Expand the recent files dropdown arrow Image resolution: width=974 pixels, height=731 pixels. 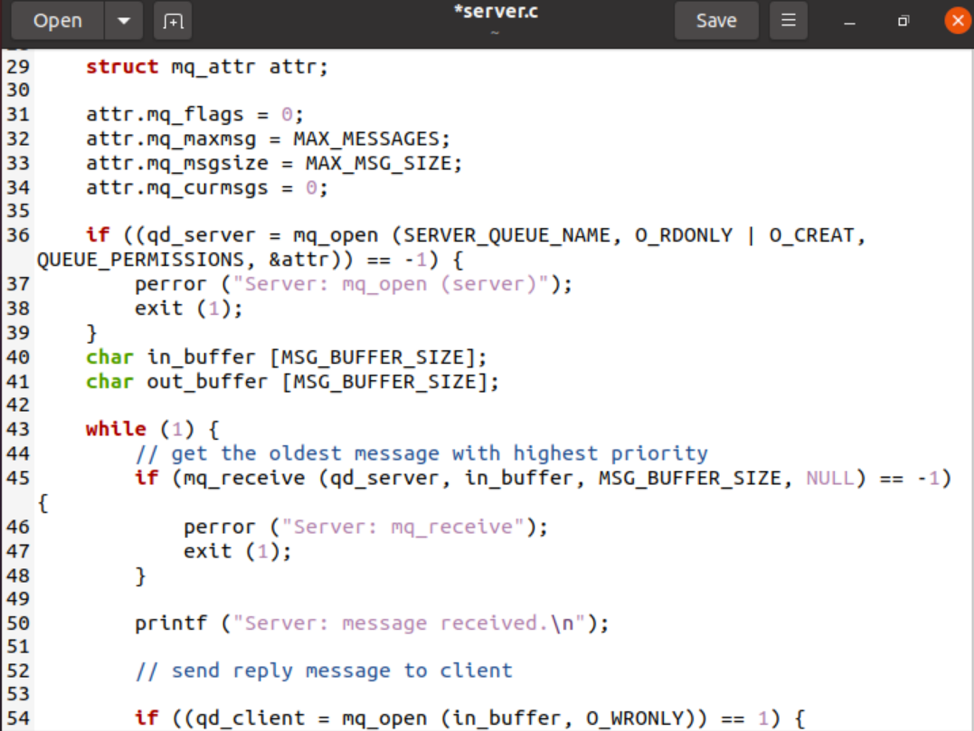[124, 20]
